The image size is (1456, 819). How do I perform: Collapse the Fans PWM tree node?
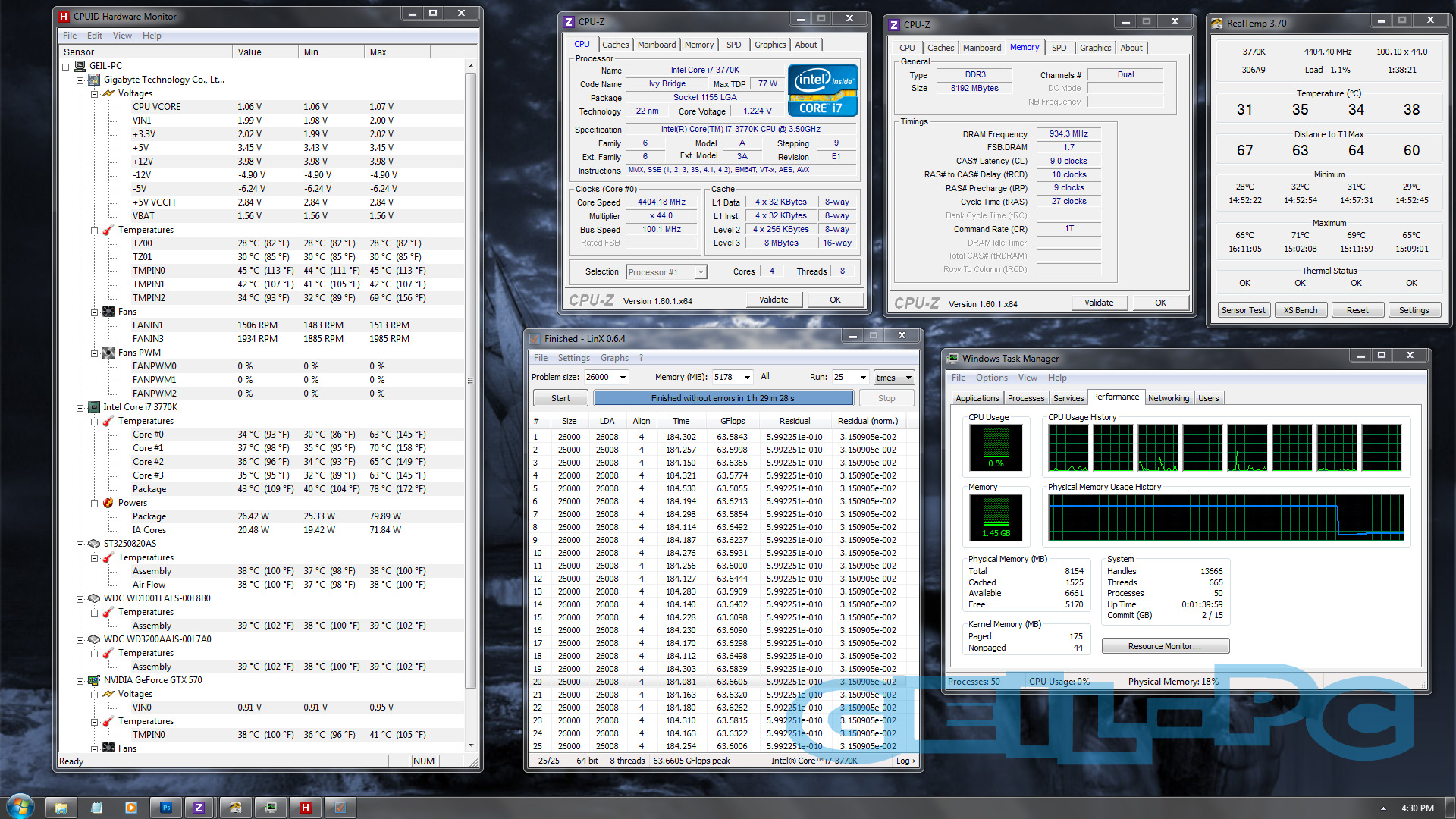tap(95, 353)
